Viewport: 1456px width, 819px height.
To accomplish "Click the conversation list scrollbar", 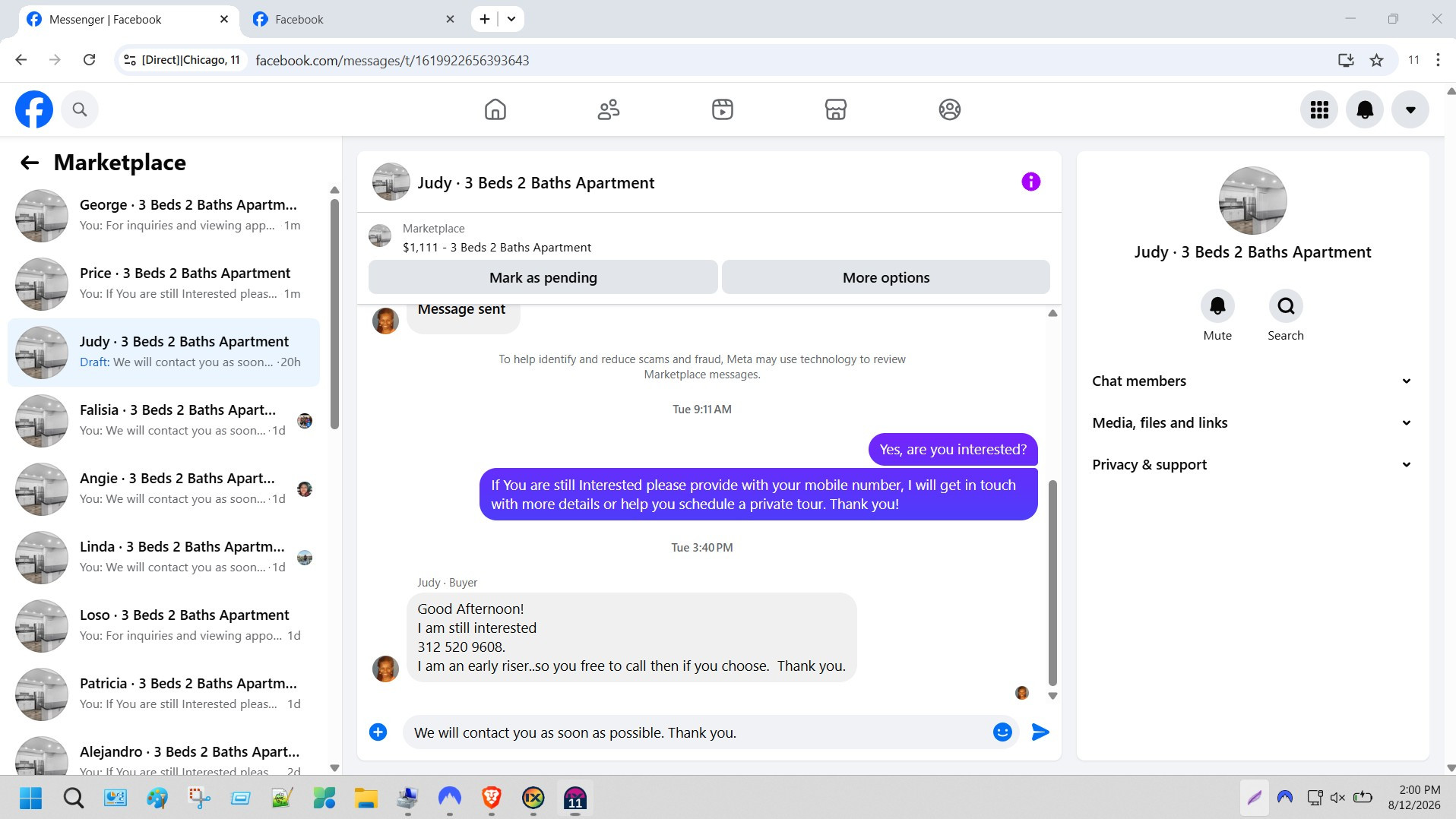I will [x=334, y=315].
